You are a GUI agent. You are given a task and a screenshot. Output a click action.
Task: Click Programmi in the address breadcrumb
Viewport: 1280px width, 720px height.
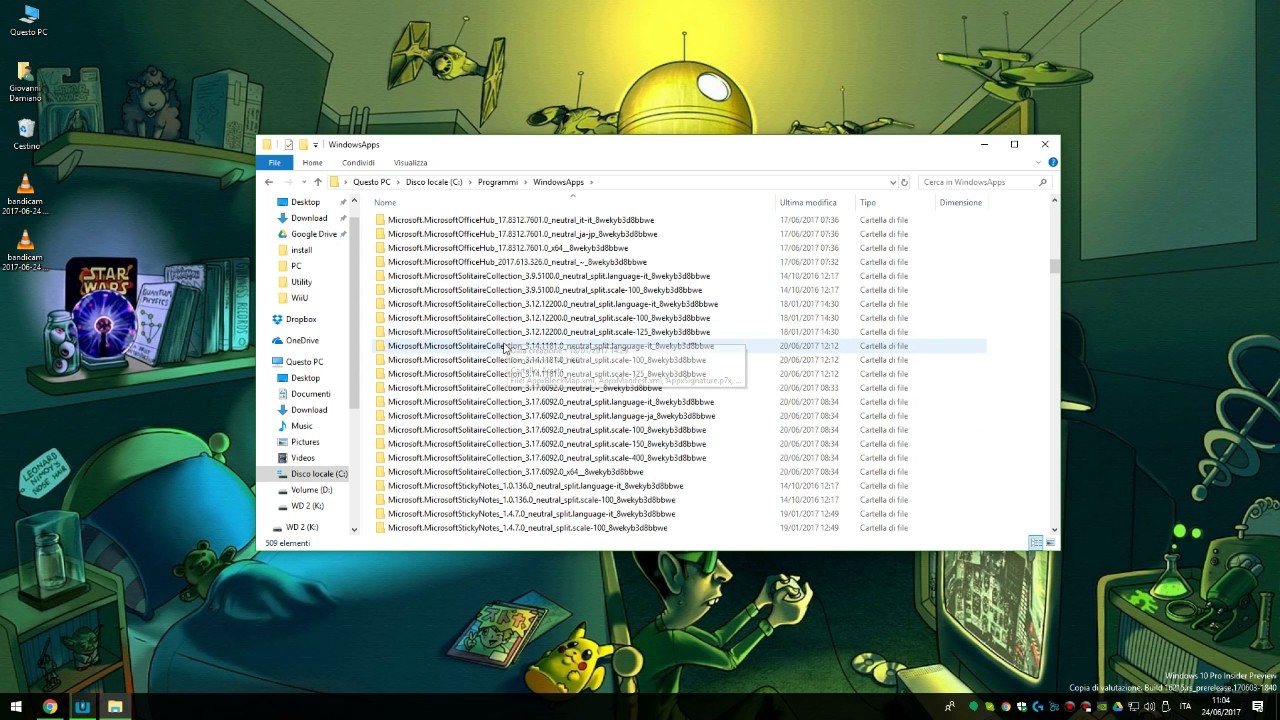497,182
